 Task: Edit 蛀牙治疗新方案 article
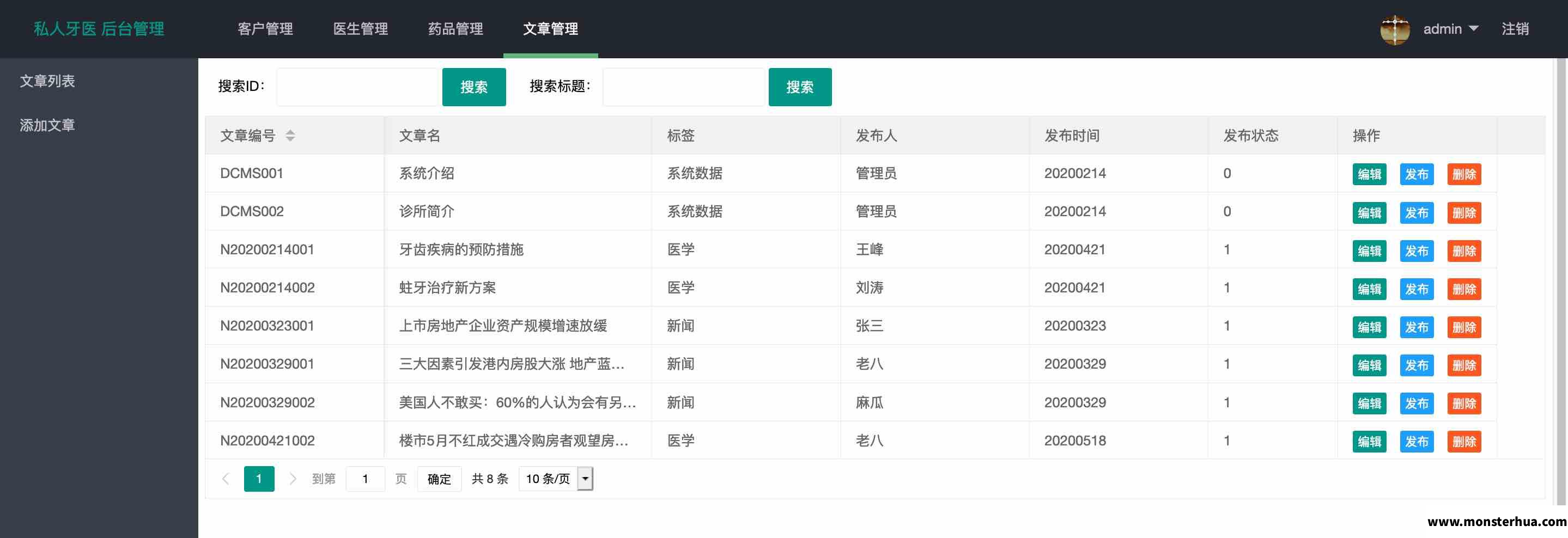point(1370,289)
